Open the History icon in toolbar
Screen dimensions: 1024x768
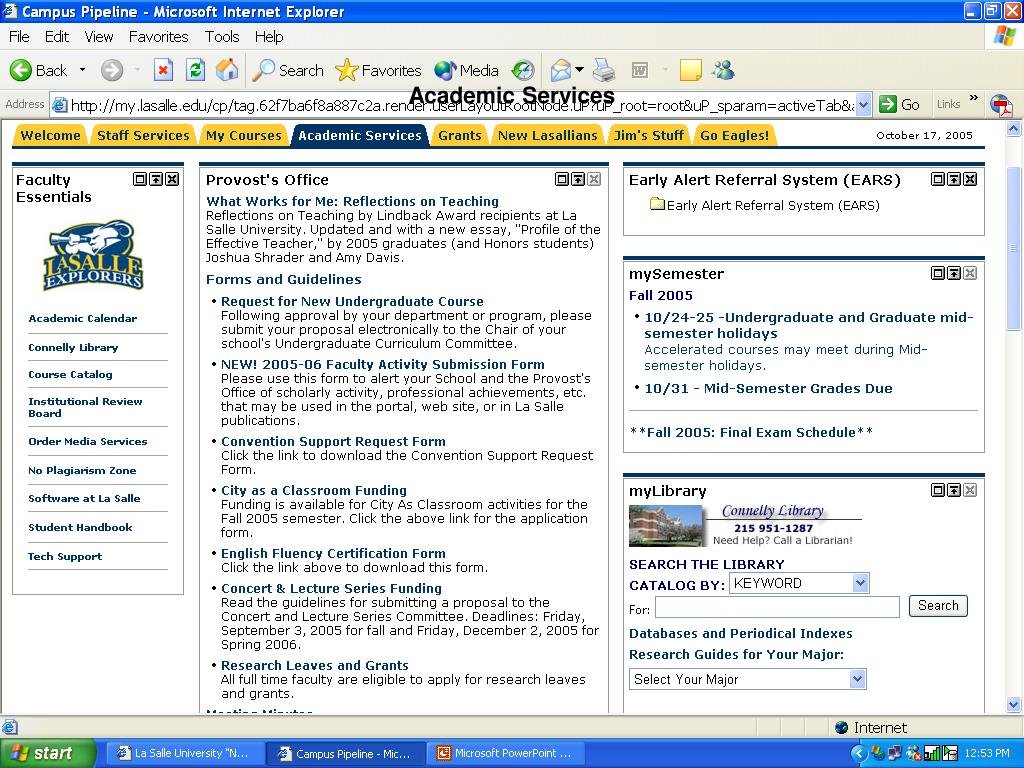click(x=522, y=70)
